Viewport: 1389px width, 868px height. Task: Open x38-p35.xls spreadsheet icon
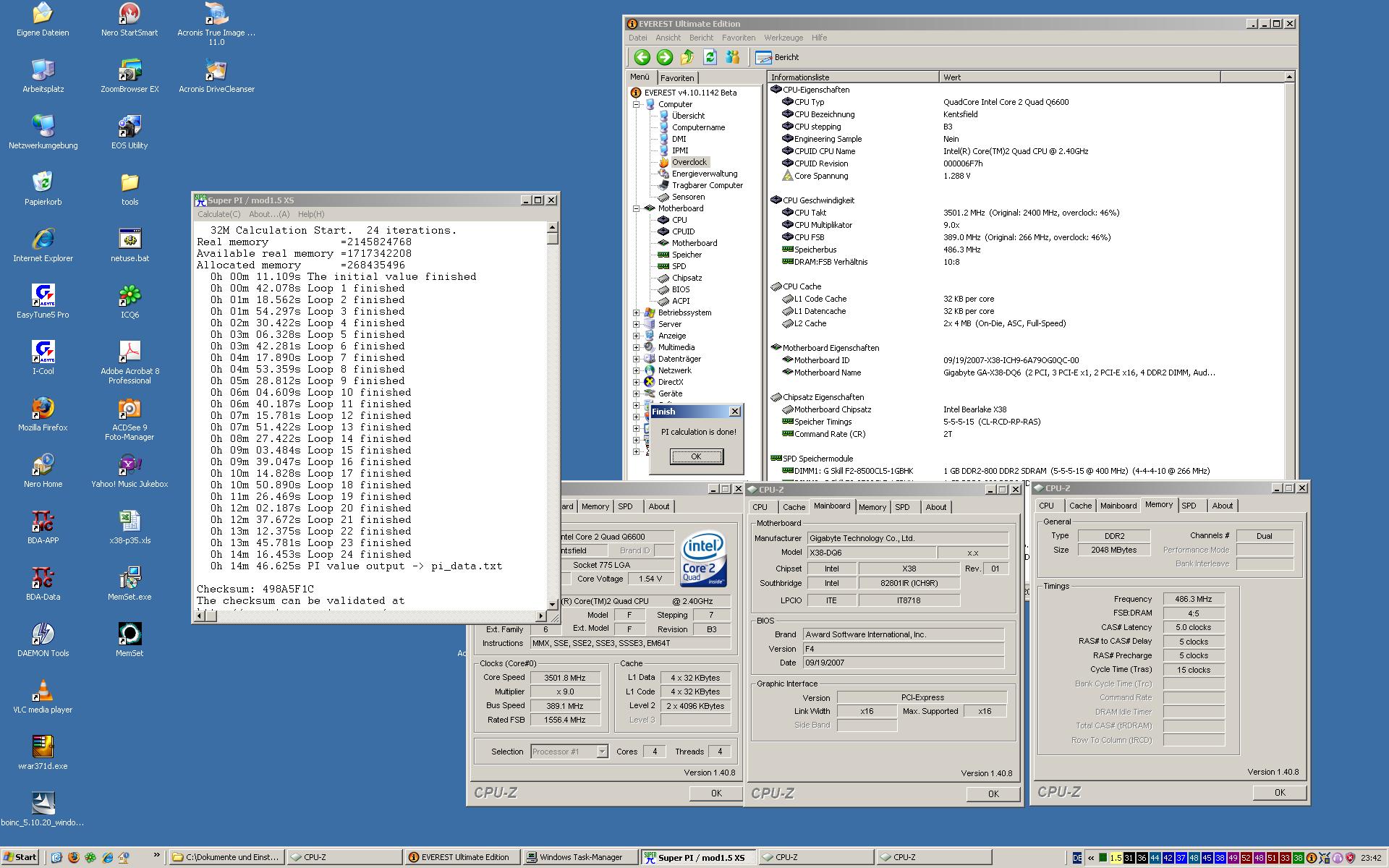(129, 528)
